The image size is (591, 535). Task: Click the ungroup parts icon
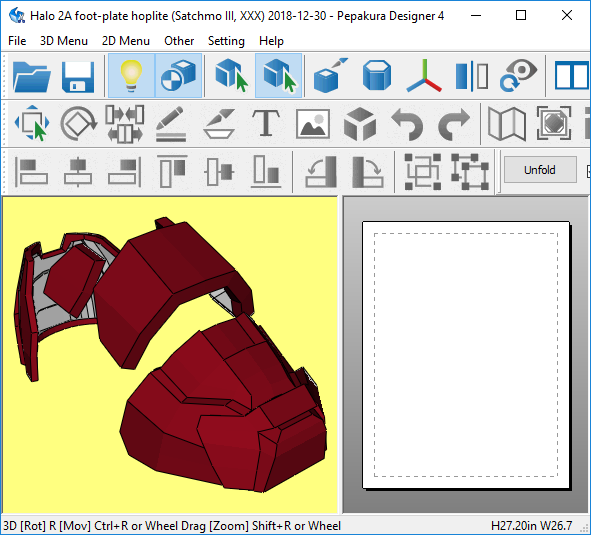(x=470, y=172)
